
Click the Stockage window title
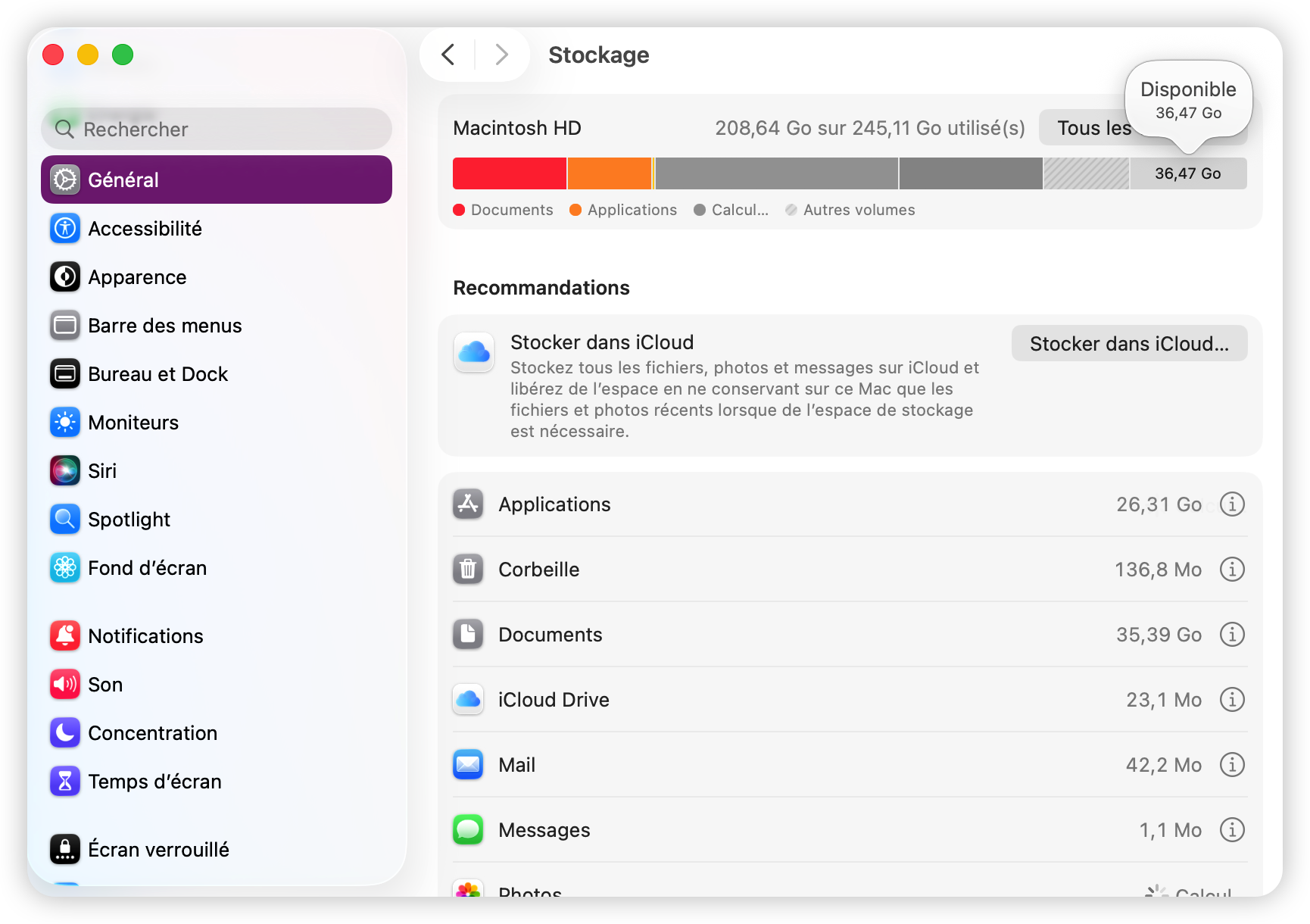click(x=599, y=55)
